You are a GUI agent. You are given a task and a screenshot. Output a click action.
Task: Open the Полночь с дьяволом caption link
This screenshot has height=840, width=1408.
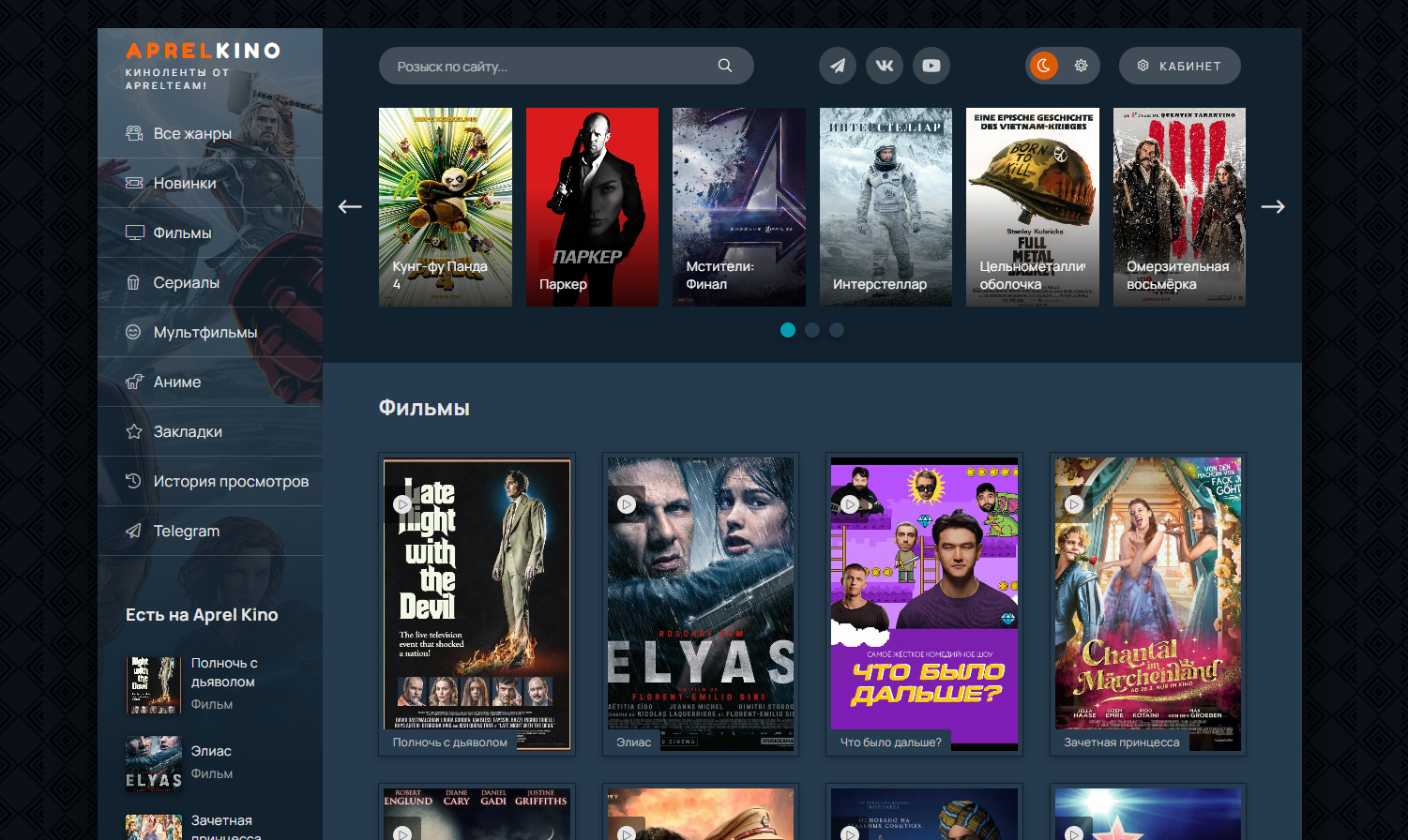(x=450, y=742)
